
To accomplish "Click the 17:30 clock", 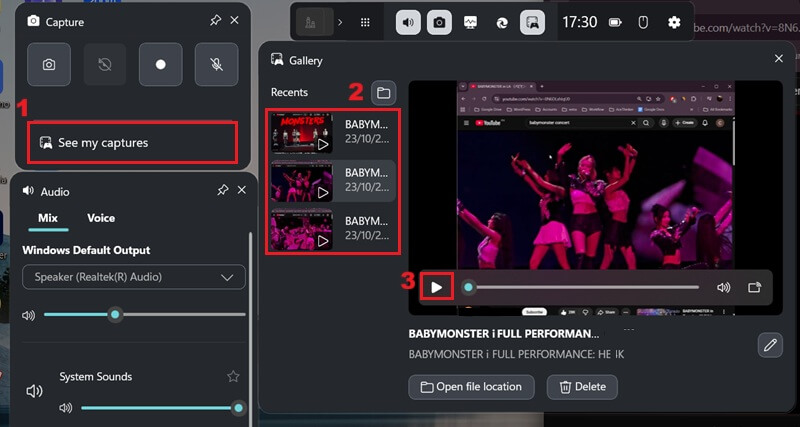I will 580,22.
